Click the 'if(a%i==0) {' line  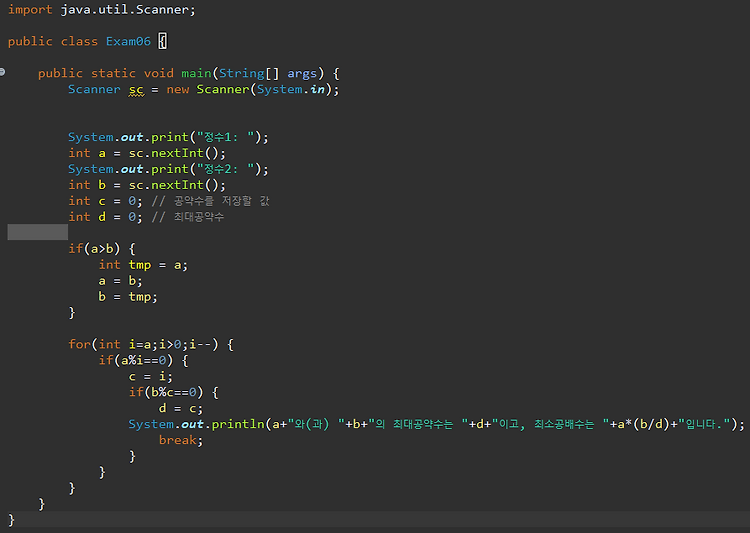tap(143, 360)
